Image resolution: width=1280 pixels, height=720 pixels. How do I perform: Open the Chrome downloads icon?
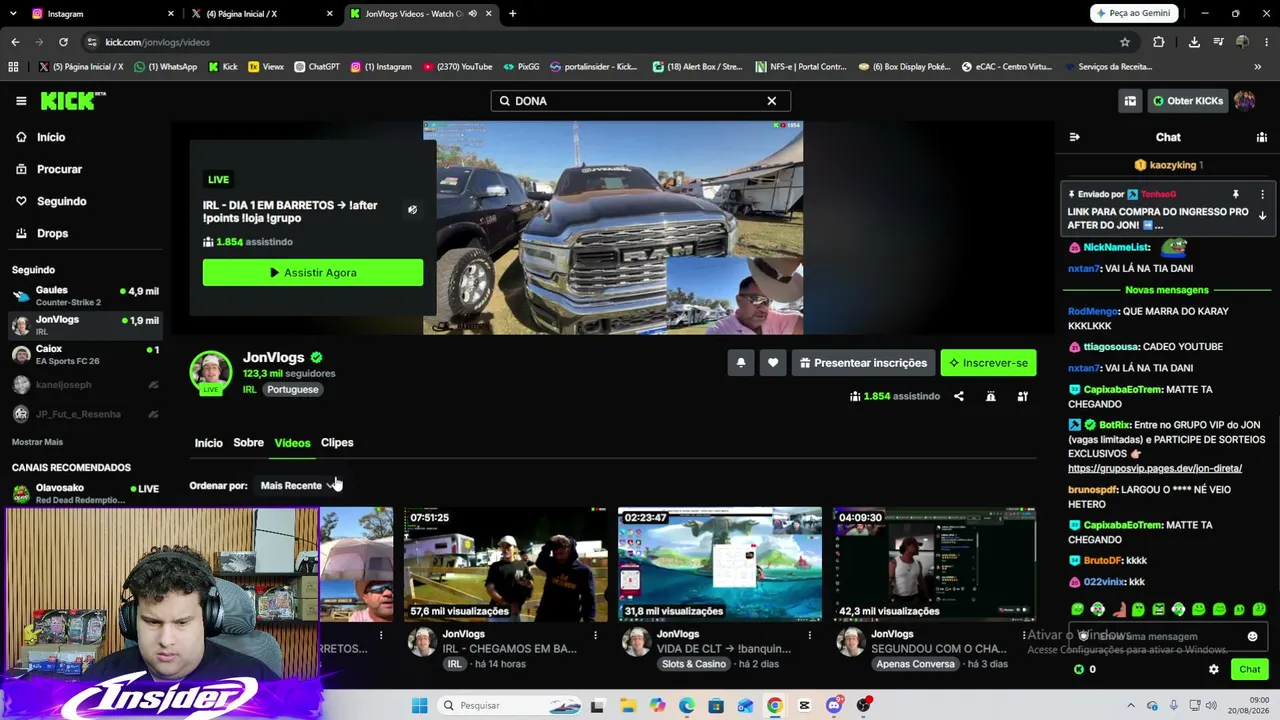click(x=1194, y=42)
